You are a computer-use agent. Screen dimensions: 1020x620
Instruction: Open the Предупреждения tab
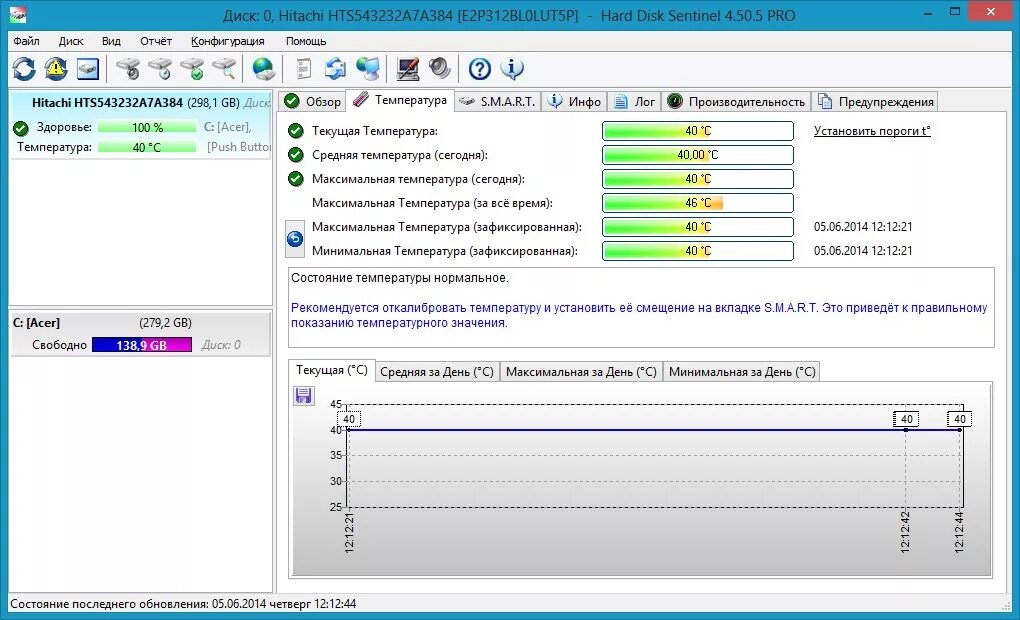click(876, 101)
